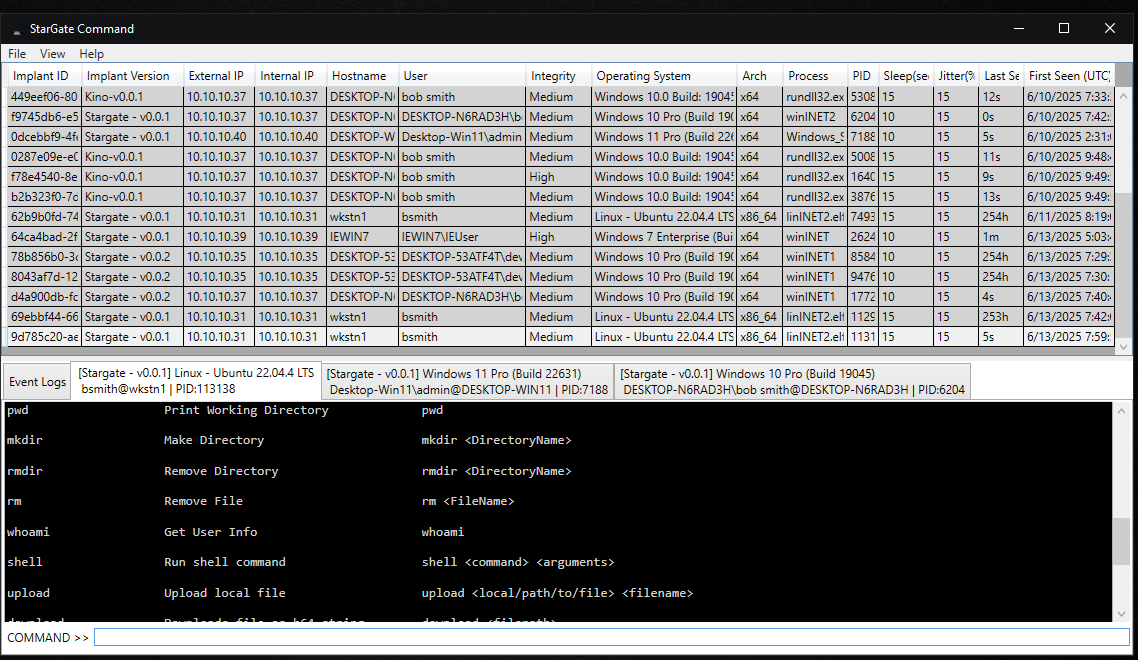Select implant row 9d785c20-ae
This screenshot has height=660, width=1138.
[x=560, y=337]
